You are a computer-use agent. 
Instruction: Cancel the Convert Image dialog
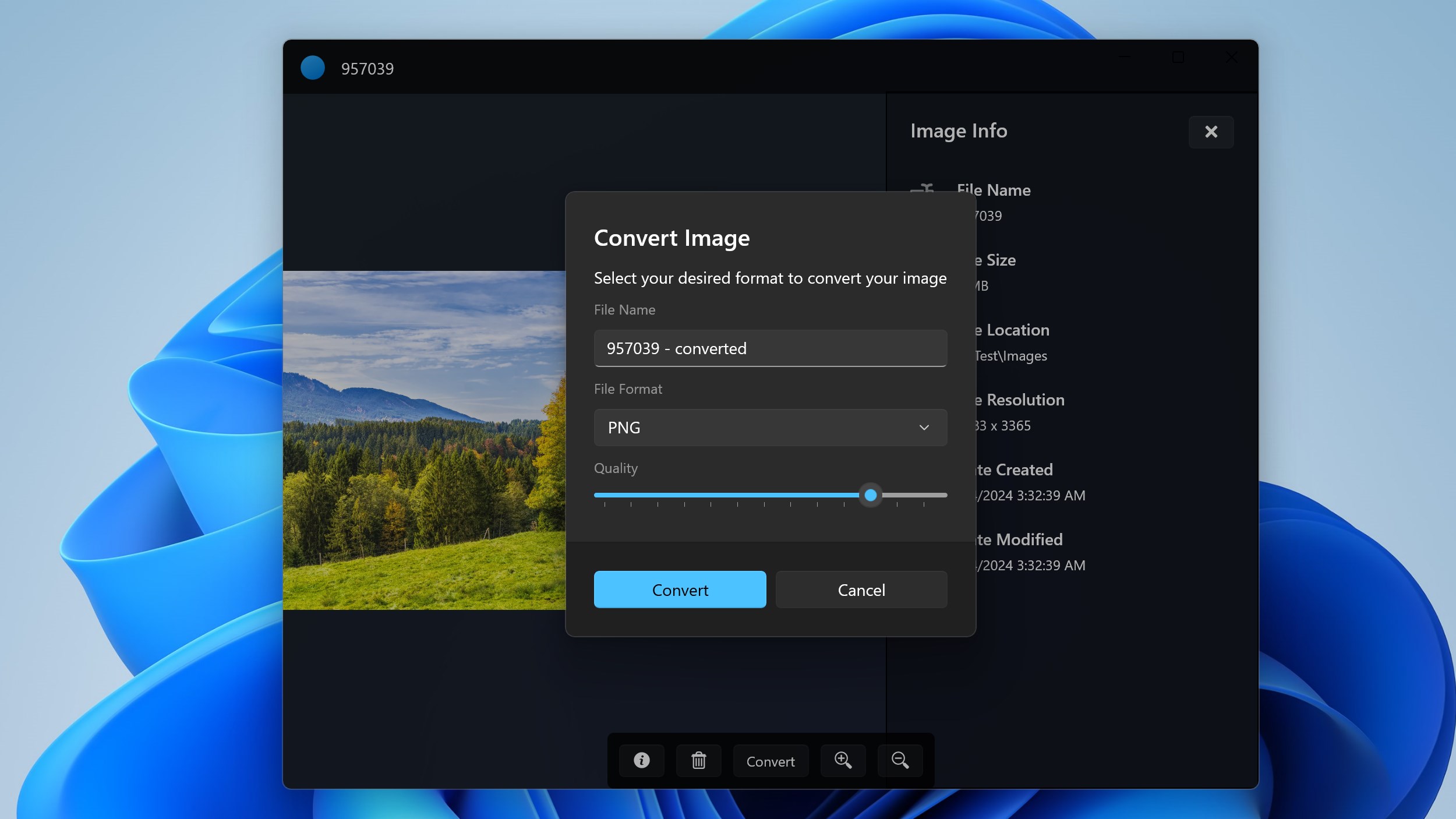click(x=861, y=589)
